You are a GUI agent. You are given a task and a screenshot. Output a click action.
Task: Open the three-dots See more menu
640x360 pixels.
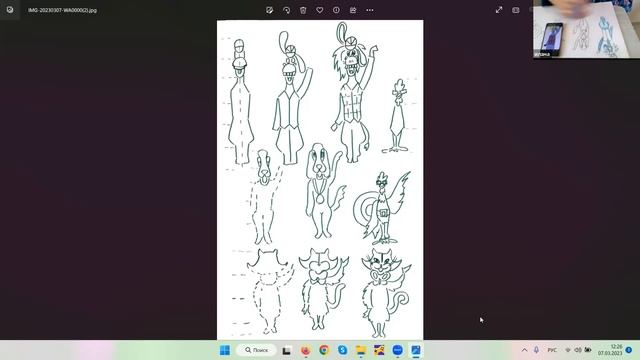tap(370, 10)
